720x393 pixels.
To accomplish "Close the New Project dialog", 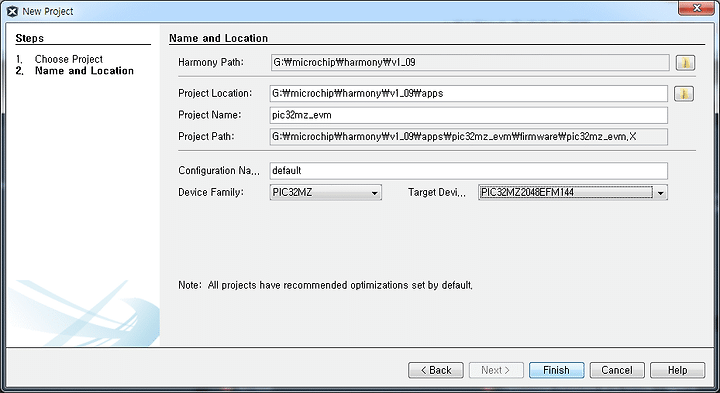I will click(x=697, y=8).
